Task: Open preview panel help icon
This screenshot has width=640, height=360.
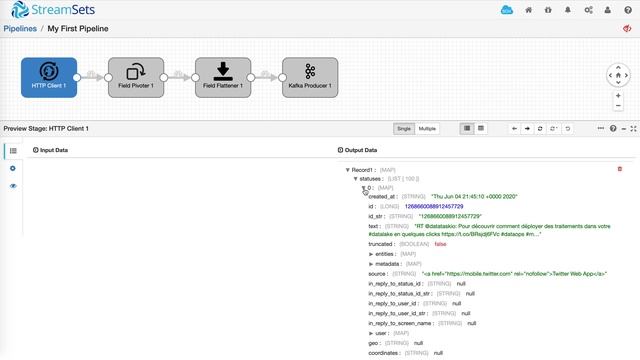Action: click(x=613, y=129)
